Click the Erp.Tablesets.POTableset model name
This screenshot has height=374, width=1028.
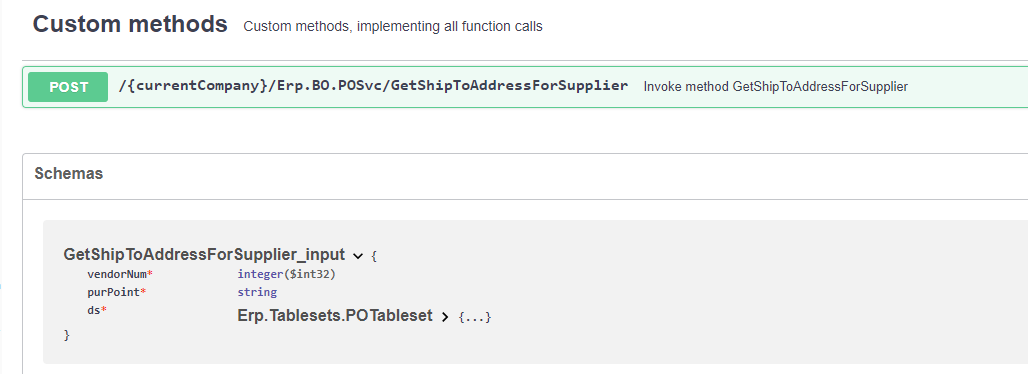[x=335, y=316]
